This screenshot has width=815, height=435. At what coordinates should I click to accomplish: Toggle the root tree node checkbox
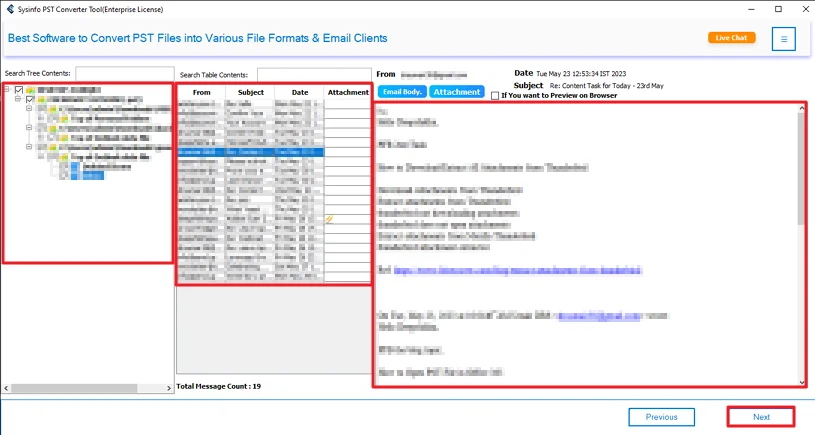tap(19, 90)
